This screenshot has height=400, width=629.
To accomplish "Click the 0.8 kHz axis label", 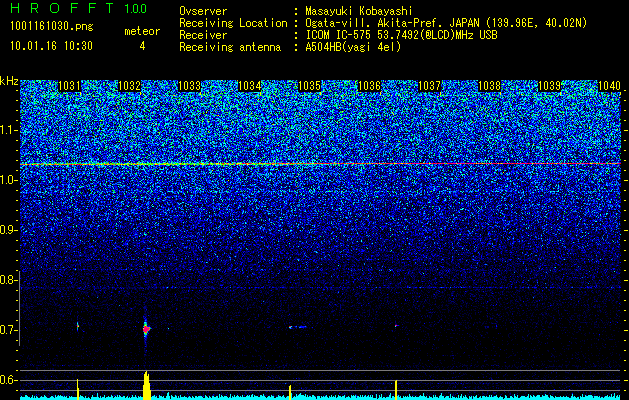I will [x=7, y=280].
